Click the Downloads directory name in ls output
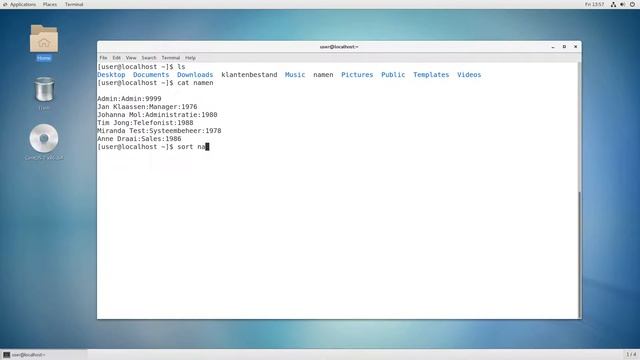 pyautogui.click(x=195, y=75)
